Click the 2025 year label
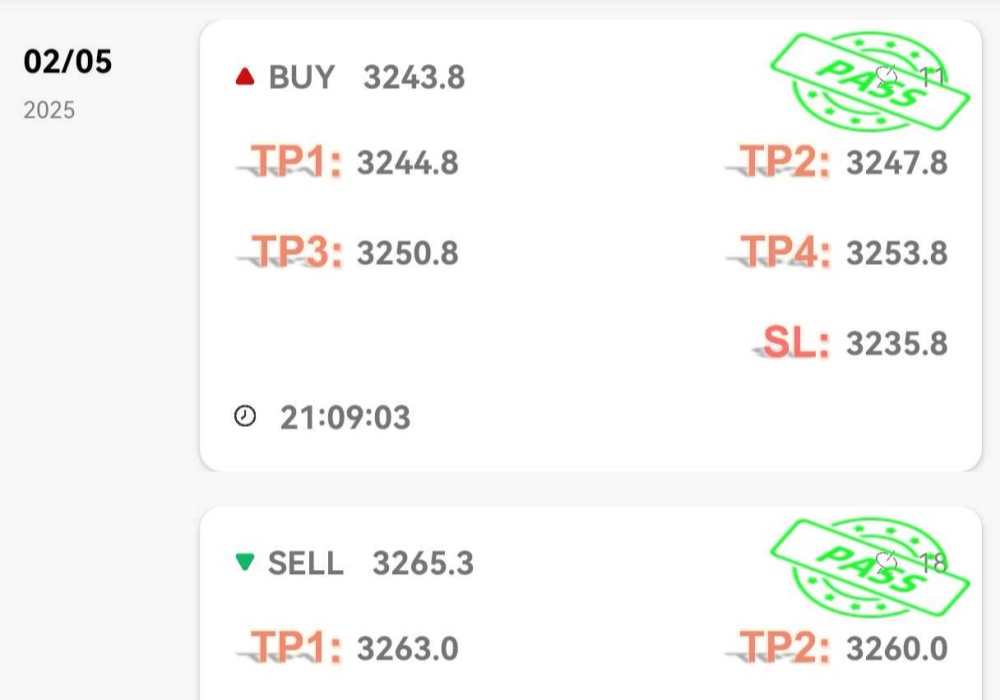This screenshot has height=700, width=1000. [x=49, y=110]
